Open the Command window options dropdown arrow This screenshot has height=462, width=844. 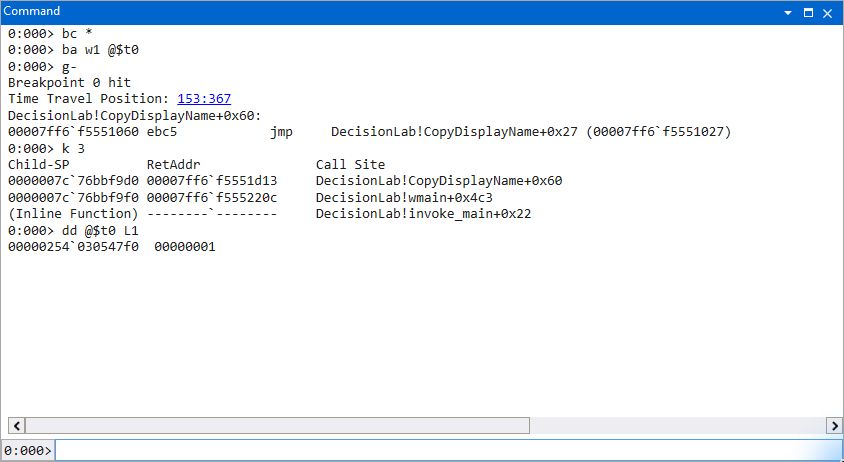click(787, 12)
